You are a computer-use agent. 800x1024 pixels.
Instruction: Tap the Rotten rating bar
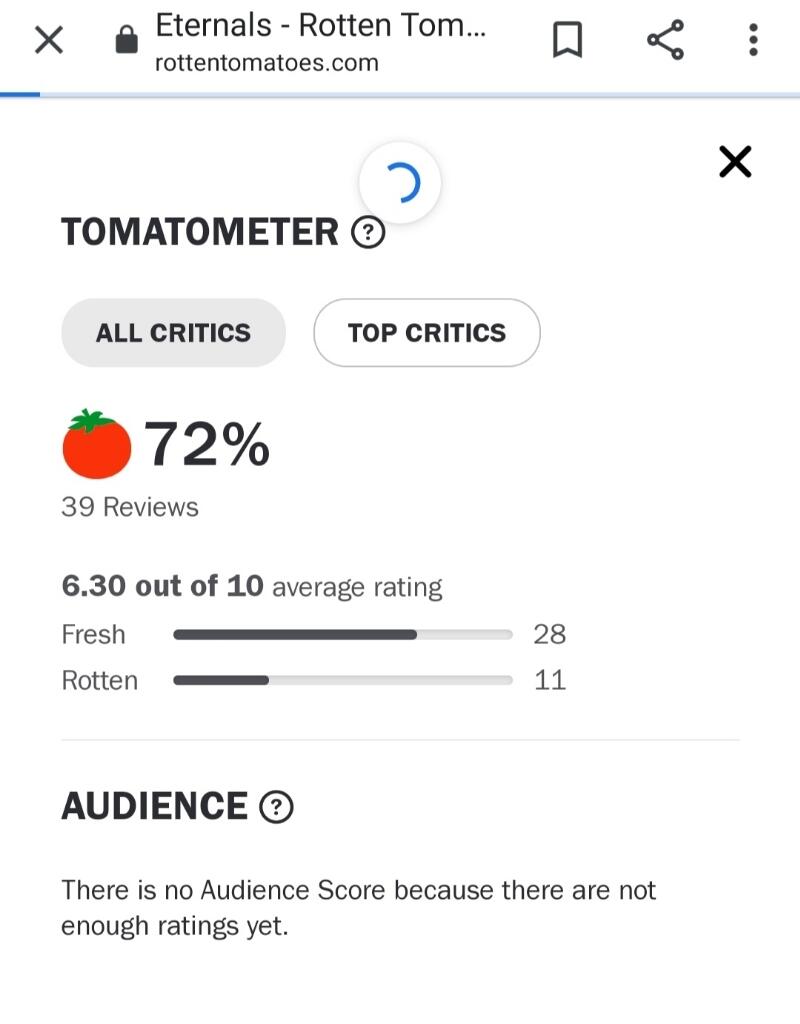(x=342, y=681)
